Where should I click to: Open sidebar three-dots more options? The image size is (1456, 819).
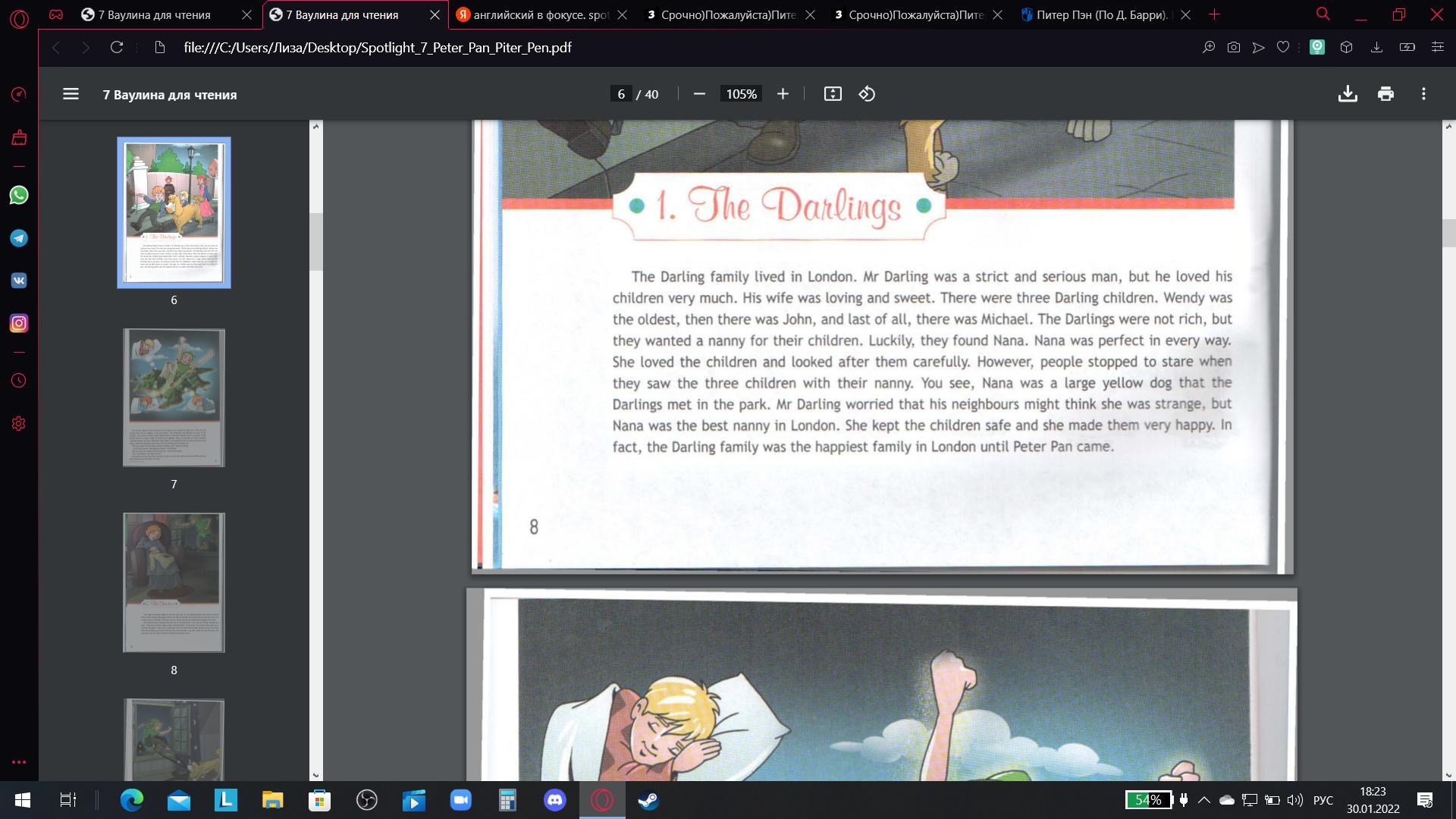click(x=19, y=762)
